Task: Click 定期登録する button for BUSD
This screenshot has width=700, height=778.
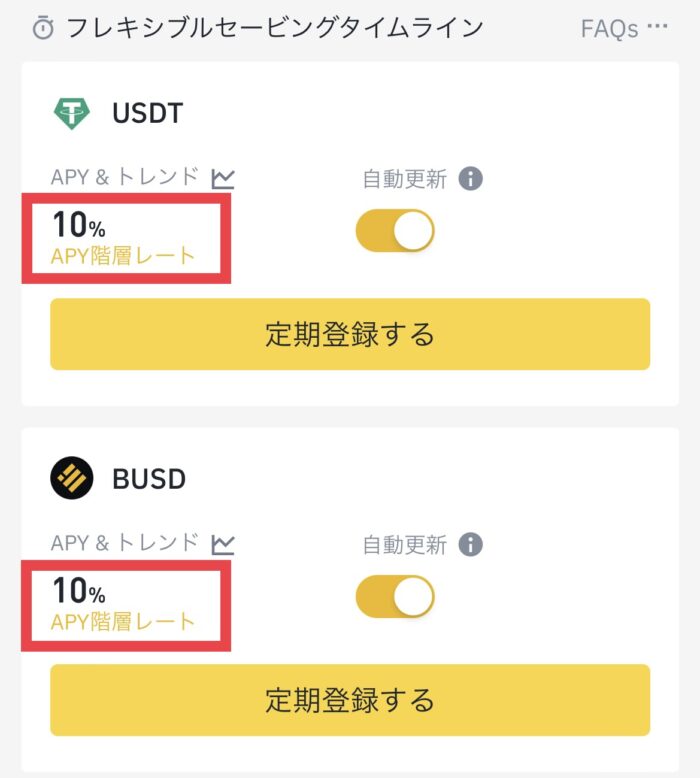Action: 350,700
